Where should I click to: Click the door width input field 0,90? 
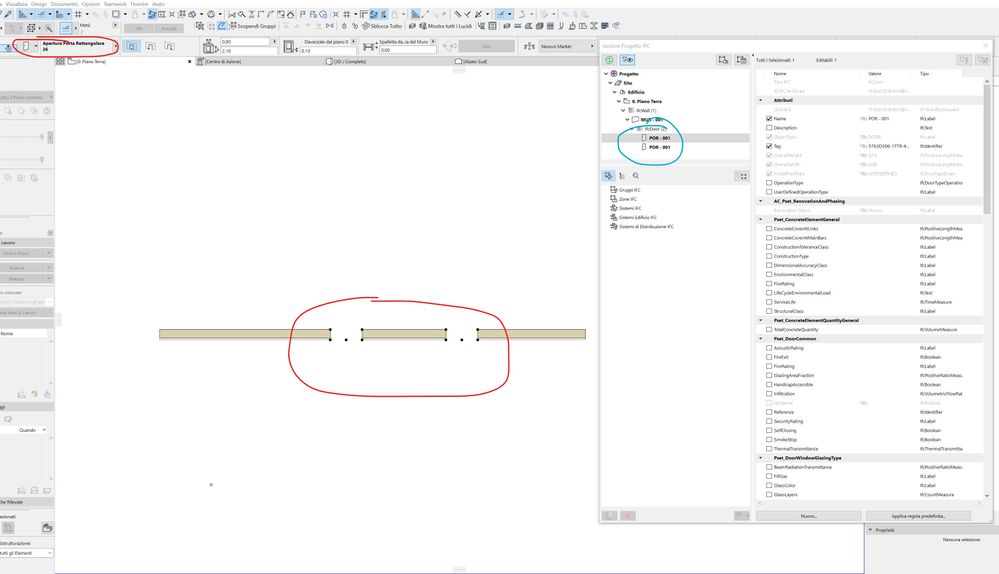tap(245, 41)
